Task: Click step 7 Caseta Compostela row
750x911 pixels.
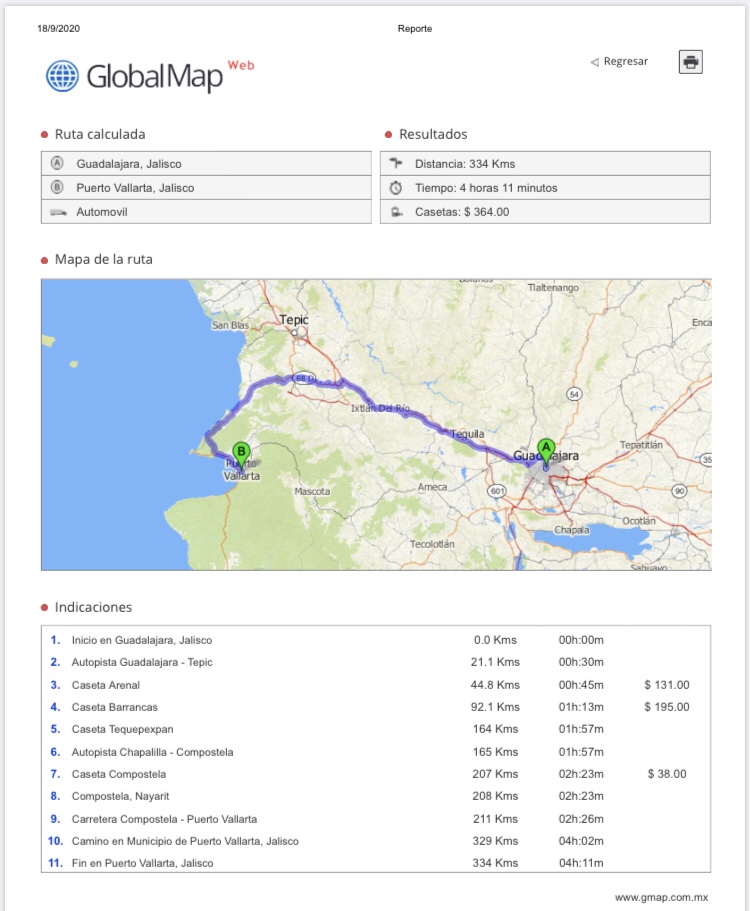Action: click(x=118, y=774)
